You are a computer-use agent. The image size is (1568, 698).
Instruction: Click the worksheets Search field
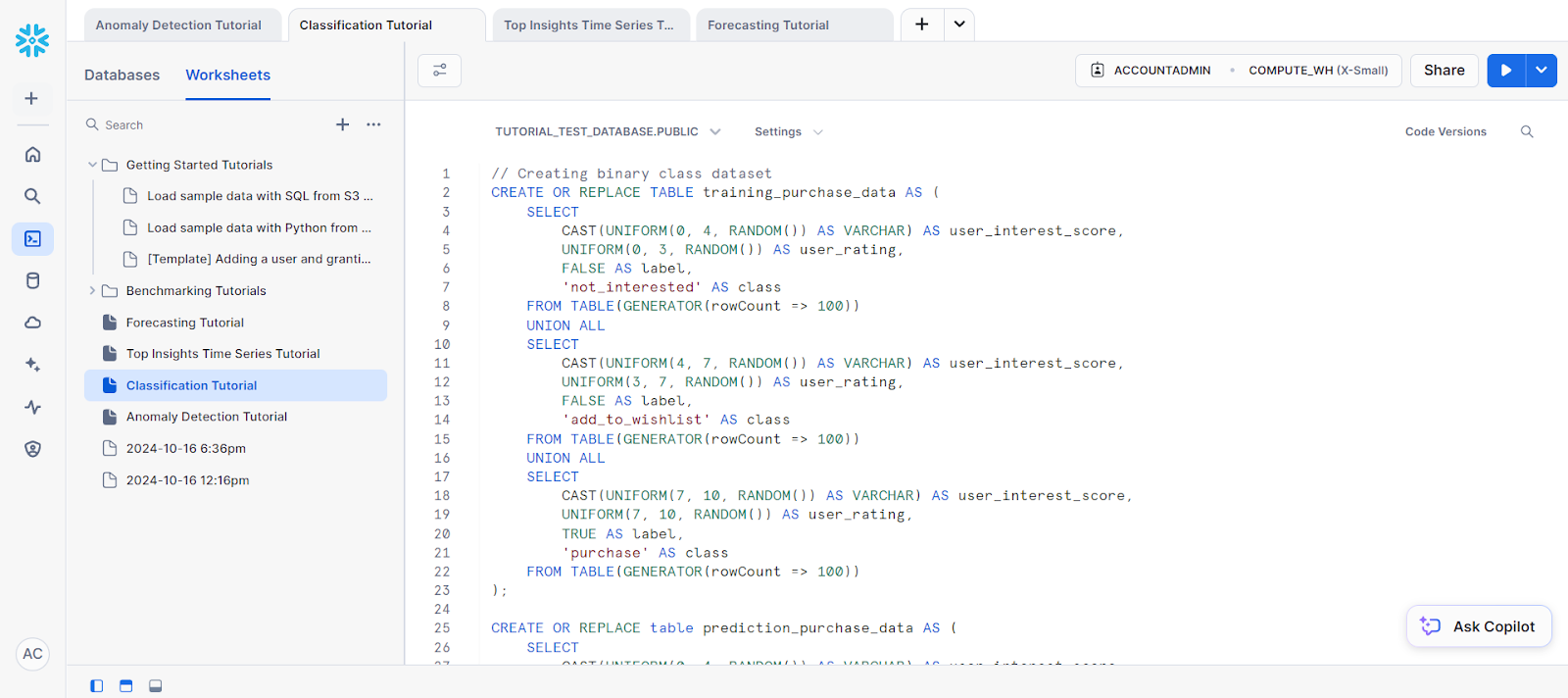(x=206, y=125)
